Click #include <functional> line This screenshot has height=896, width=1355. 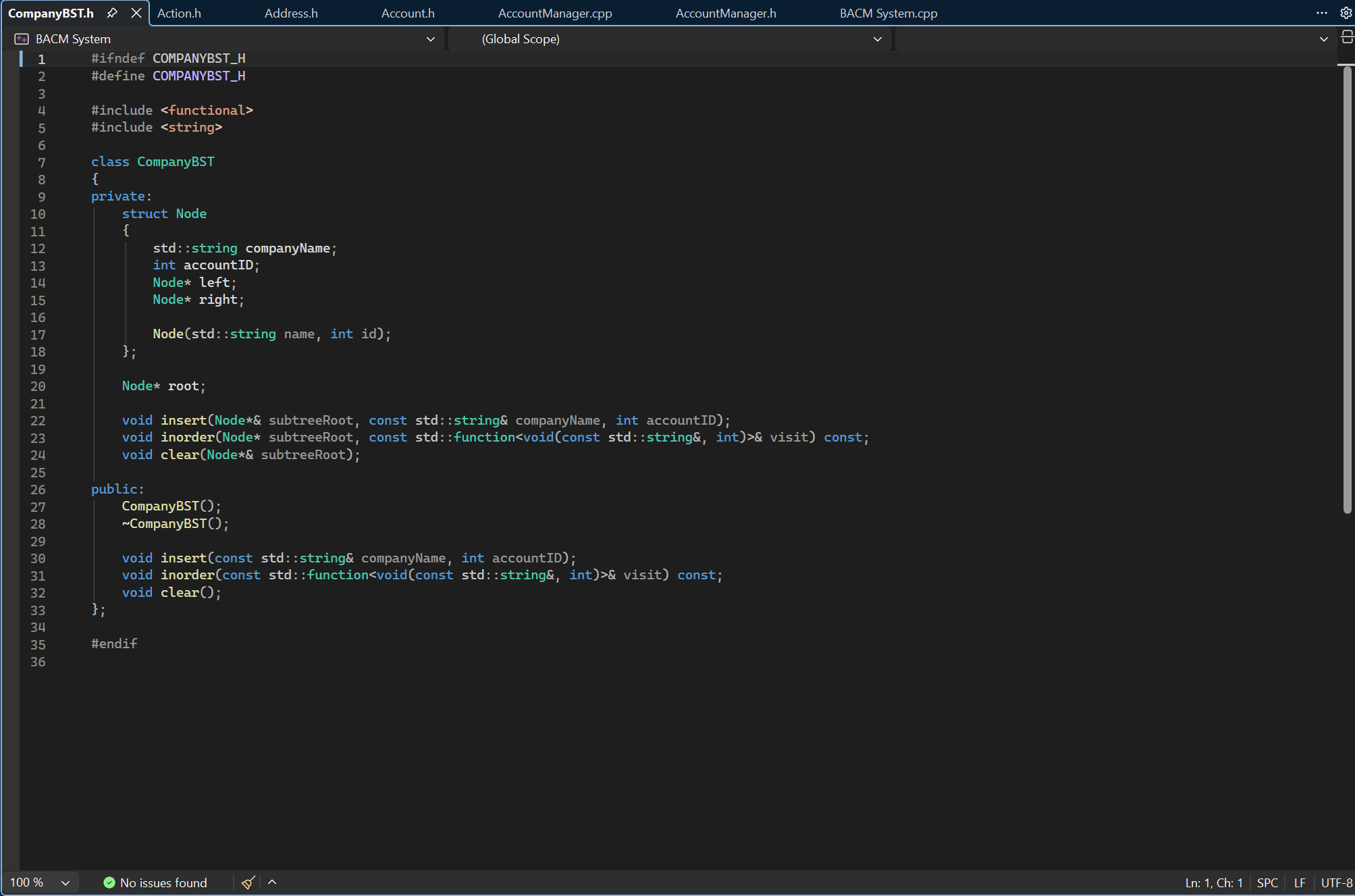(x=172, y=110)
